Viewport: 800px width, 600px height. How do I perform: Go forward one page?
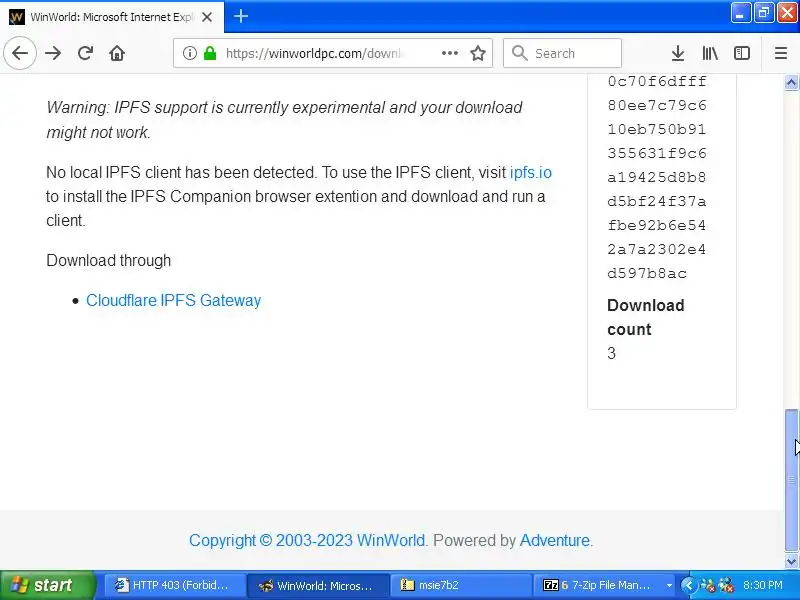click(x=53, y=53)
